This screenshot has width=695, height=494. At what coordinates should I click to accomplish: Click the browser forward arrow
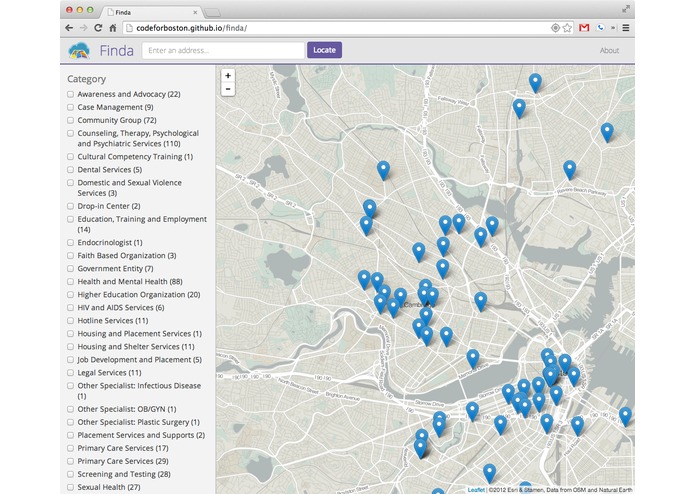[x=83, y=28]
